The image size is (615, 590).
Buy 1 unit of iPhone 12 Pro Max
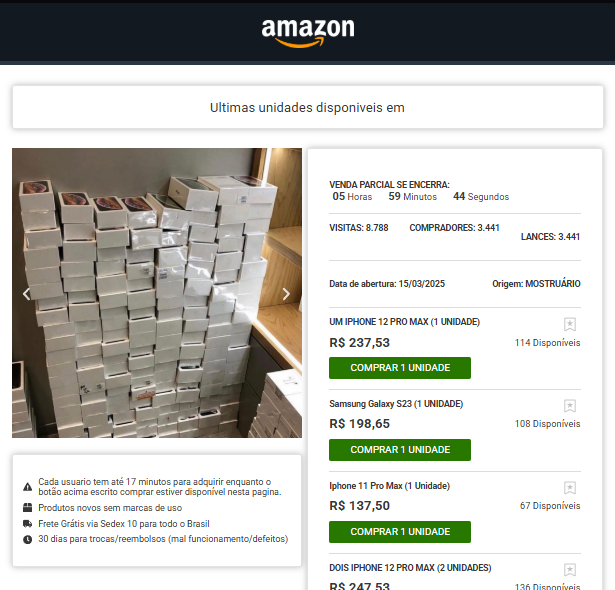(x=400, y=368)
